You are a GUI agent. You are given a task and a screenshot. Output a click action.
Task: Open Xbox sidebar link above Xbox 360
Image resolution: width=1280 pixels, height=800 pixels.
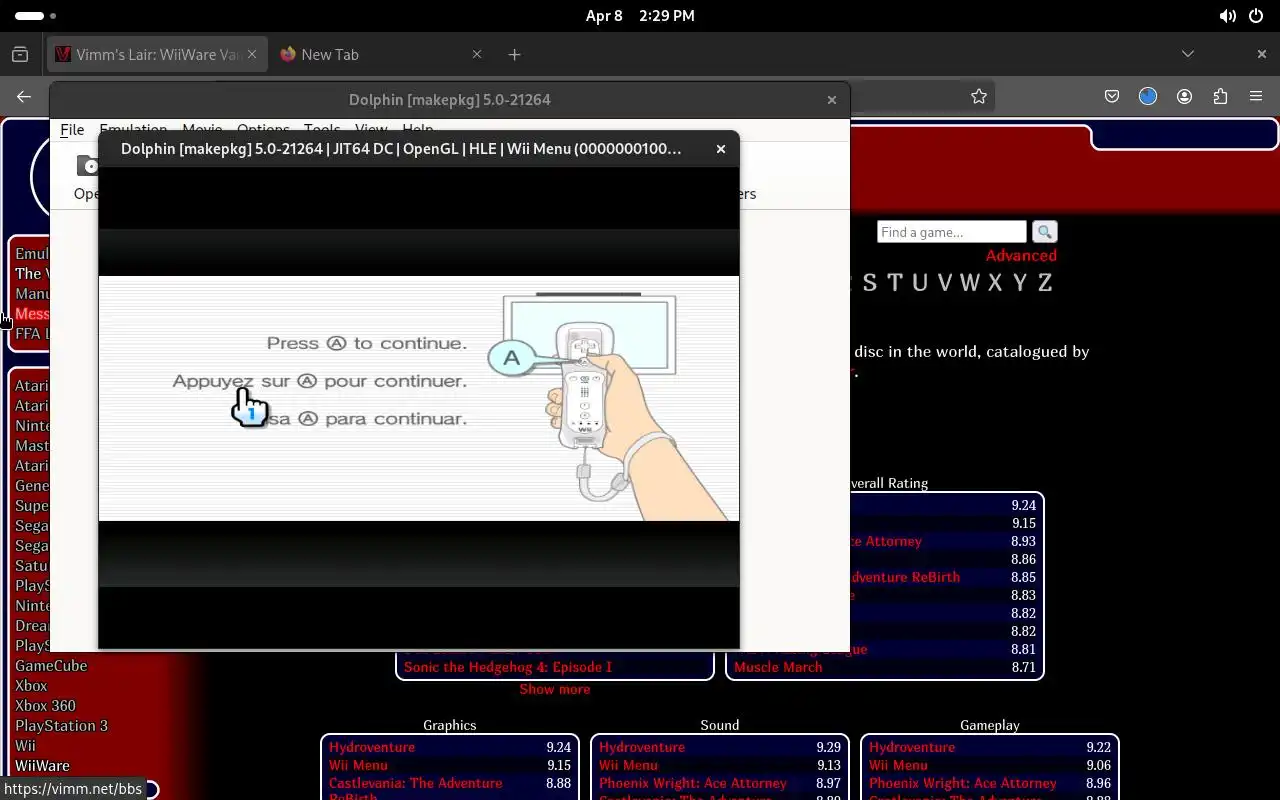click(x=31, y=686)
